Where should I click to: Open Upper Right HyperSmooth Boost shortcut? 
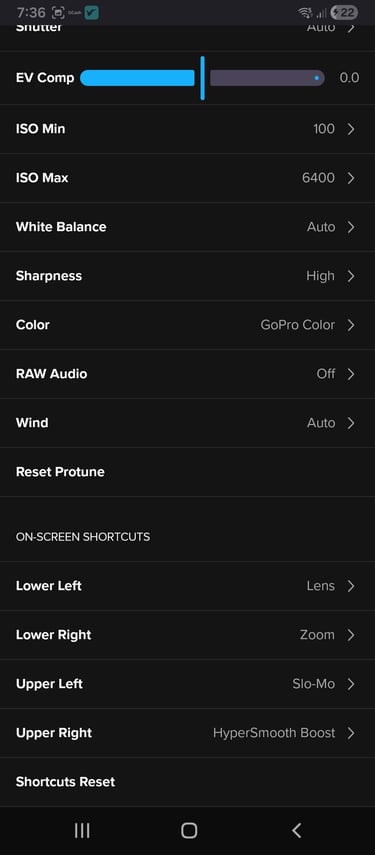188,733
